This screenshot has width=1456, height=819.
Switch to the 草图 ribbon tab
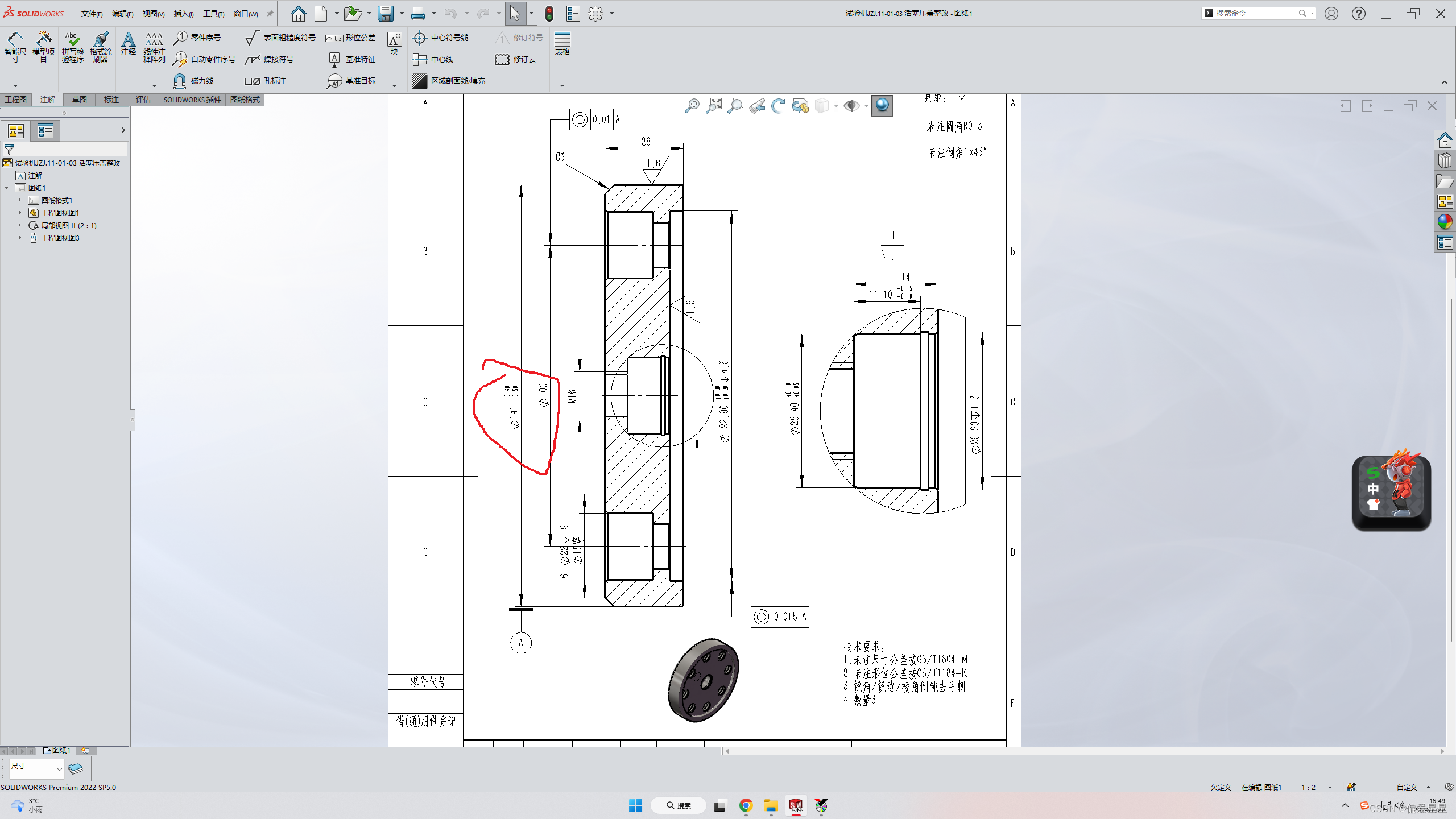coord(79,100)
